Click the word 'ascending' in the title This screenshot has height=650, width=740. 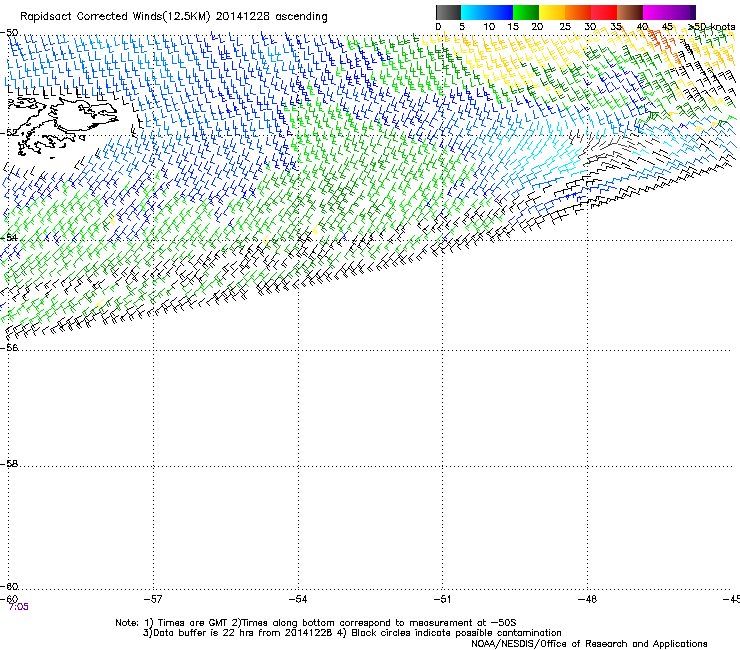pyautogui.click(x=302, y=17)
